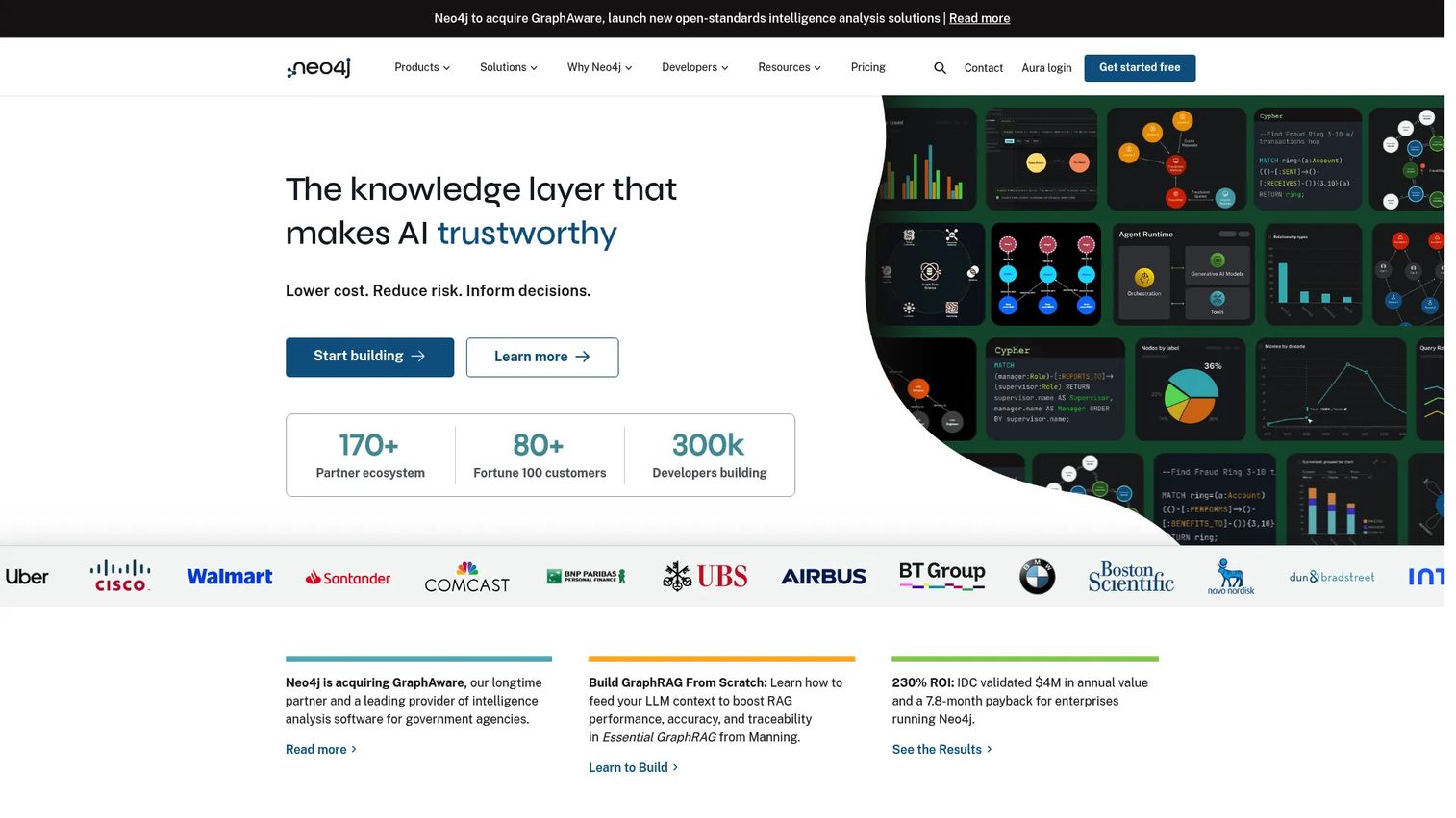This screenshot has height=818, width=1456.
Task: Click the Learn more button
Action: 542,357
